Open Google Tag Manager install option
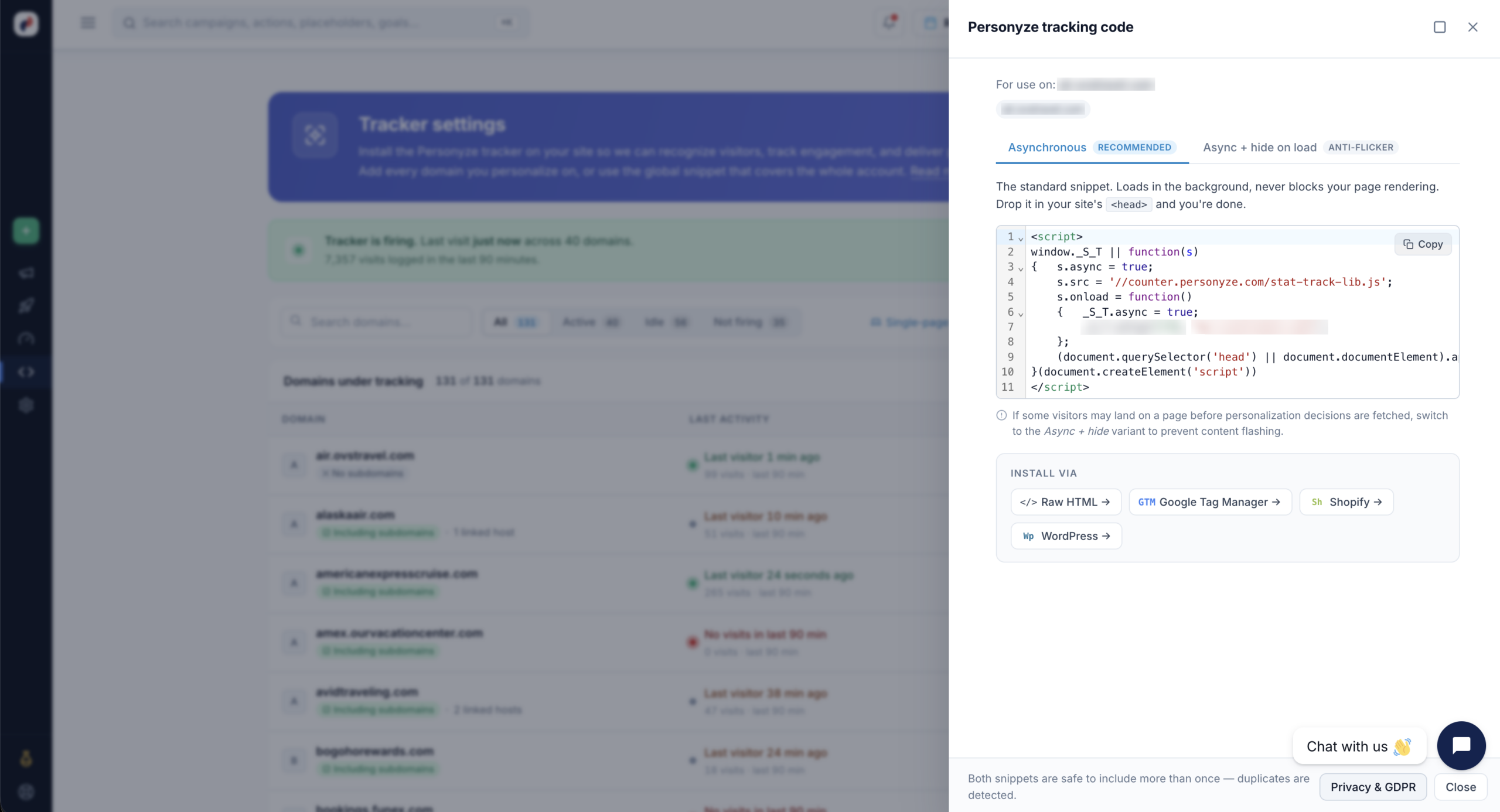 click(x=1210, y=502)
